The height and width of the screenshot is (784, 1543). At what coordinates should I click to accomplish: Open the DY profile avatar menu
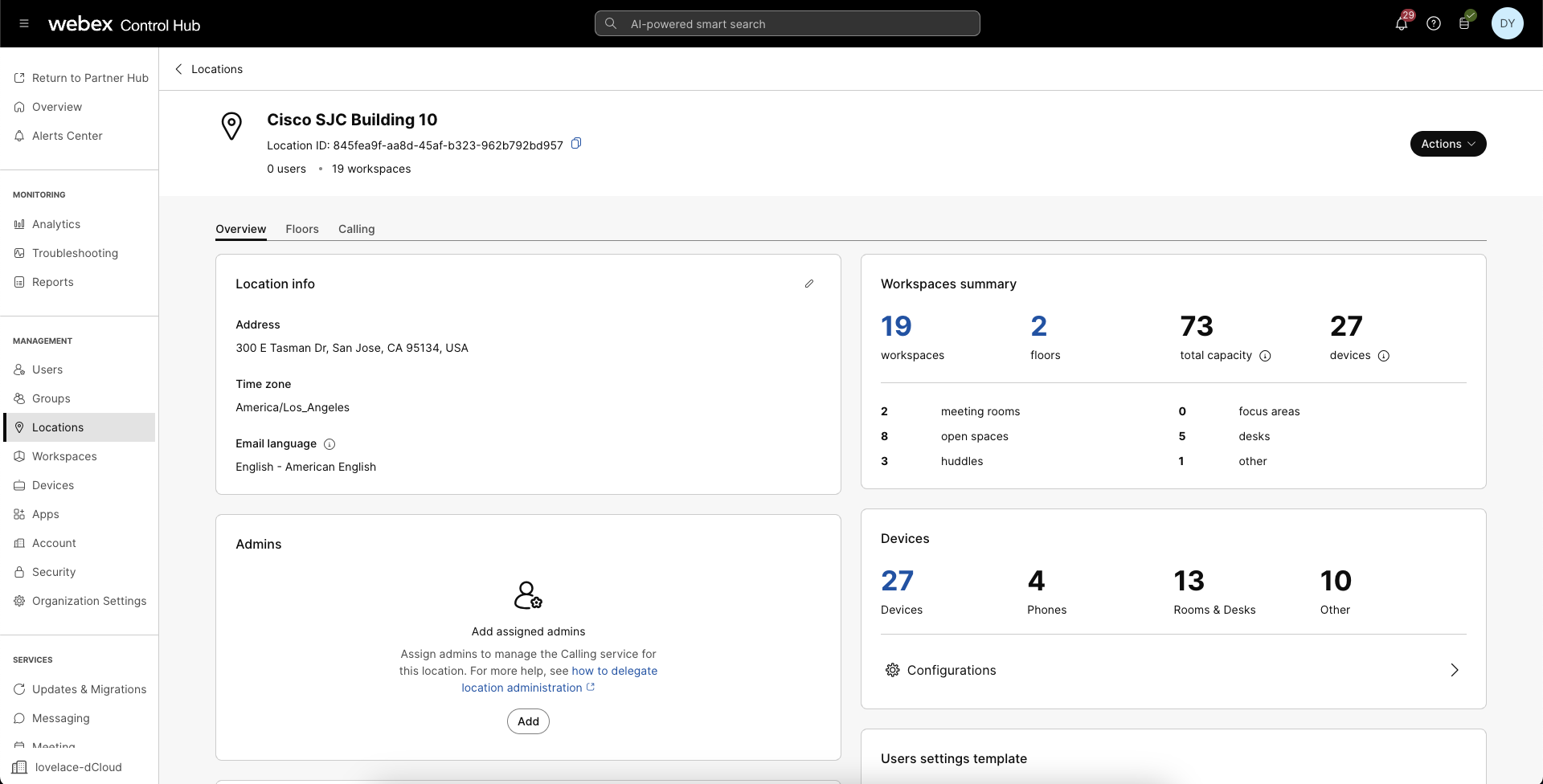[x=1508, y=23]
